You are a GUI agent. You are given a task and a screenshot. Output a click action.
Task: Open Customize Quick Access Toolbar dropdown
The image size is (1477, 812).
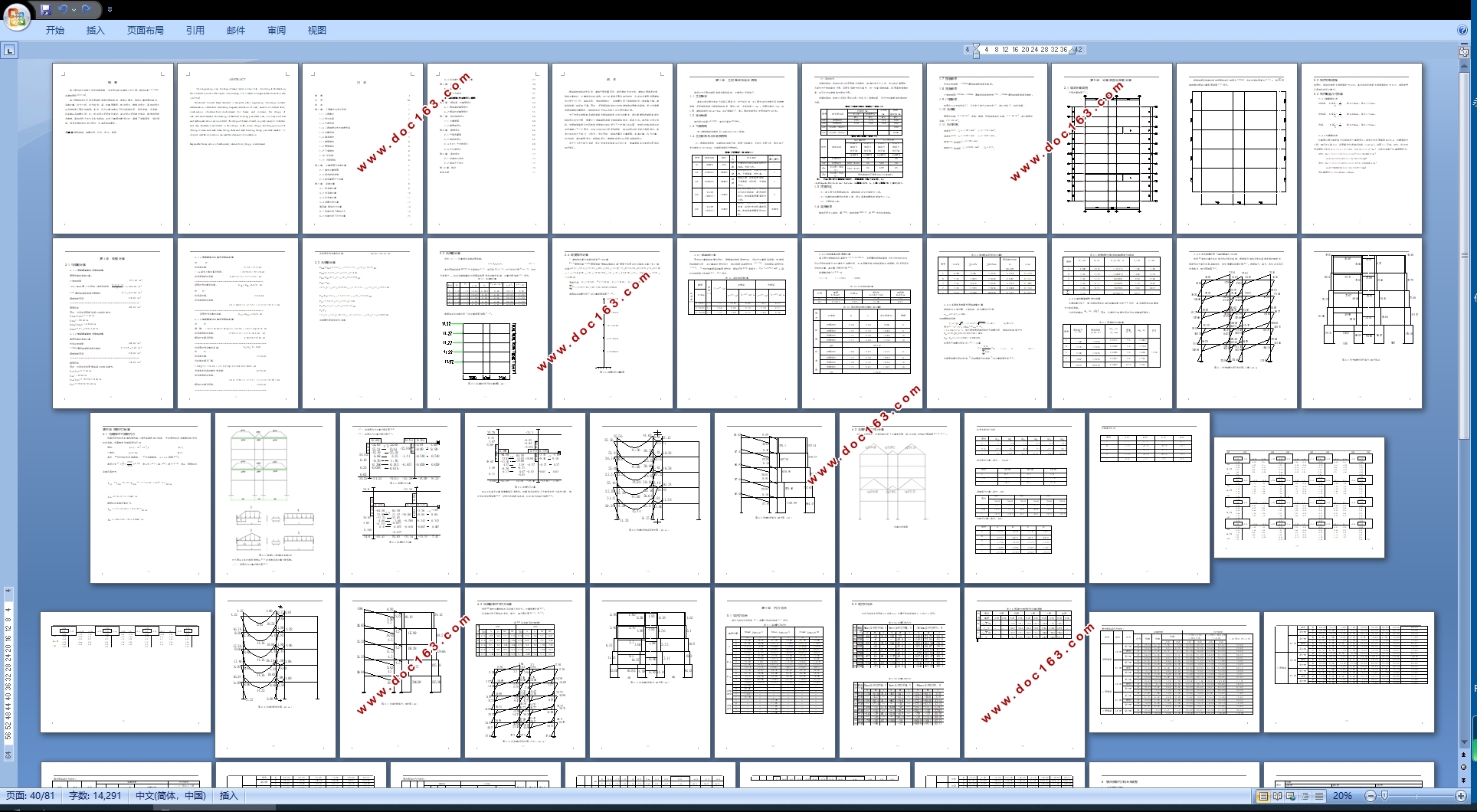click(x=110, y=10)
